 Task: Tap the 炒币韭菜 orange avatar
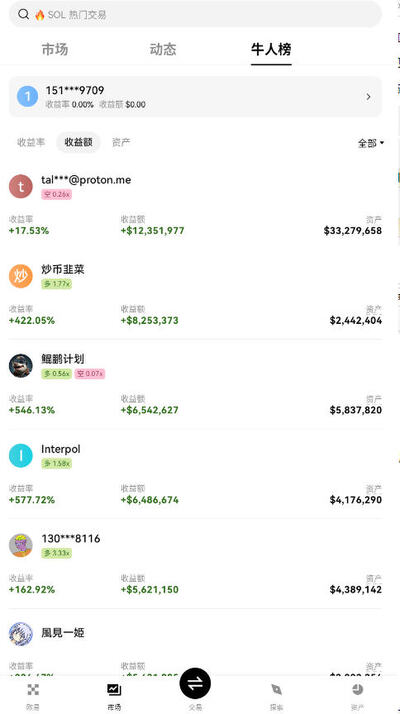pos(21,276)
